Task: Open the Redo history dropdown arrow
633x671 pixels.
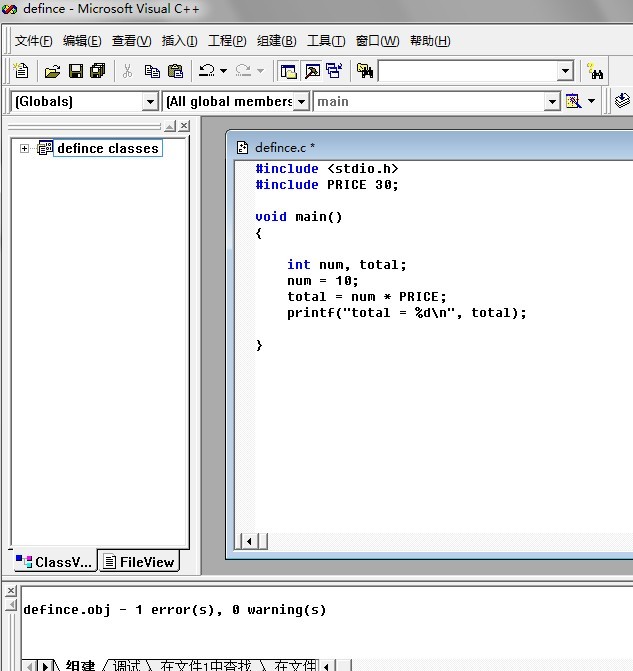Action: pyautogui.click(x=260, y=71)
